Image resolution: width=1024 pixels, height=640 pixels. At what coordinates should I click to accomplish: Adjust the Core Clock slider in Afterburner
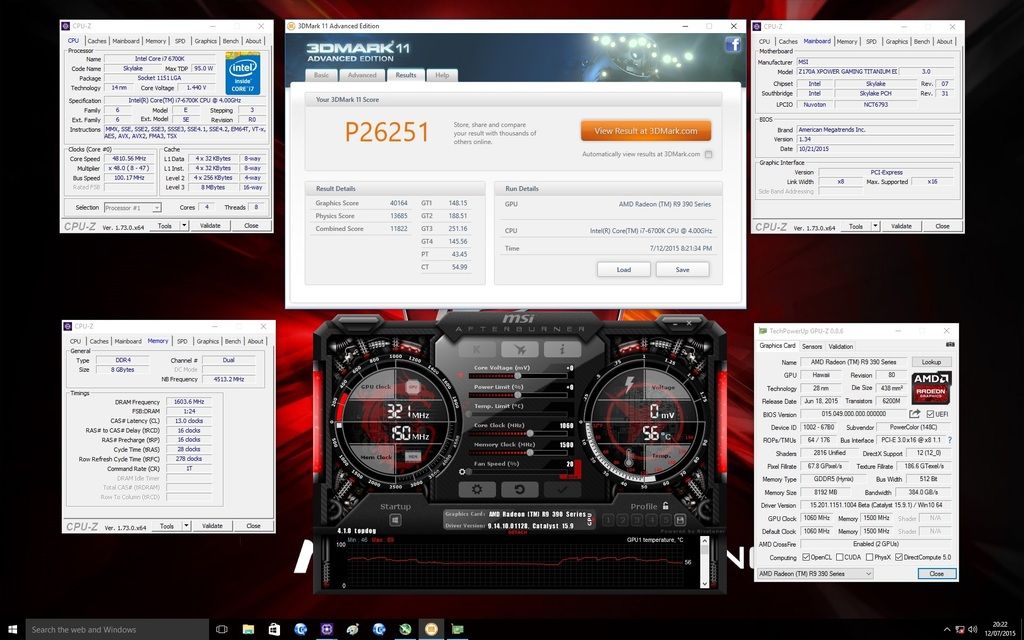517,433
